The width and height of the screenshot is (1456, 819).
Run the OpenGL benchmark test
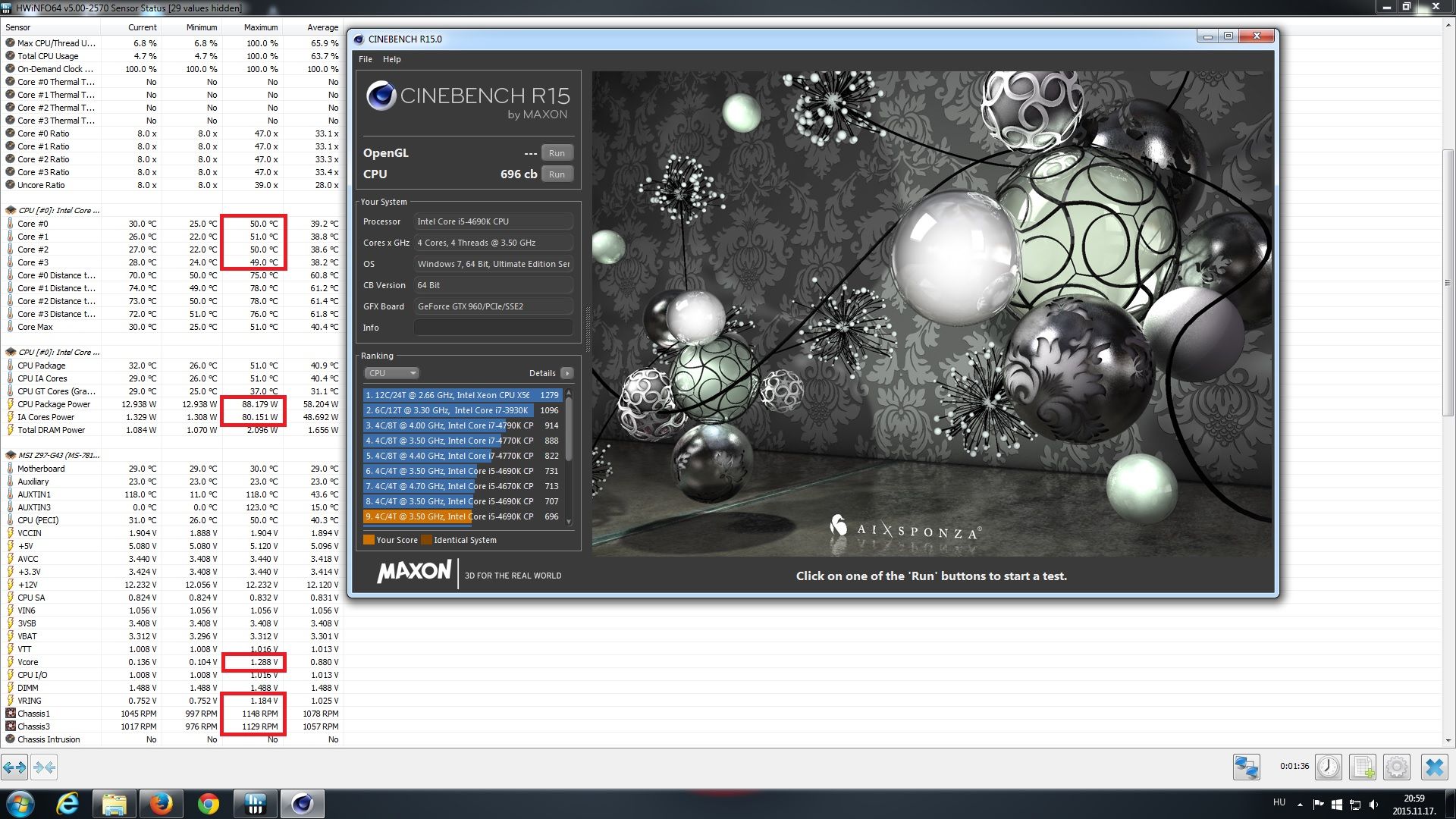click(x=557, y=153)
